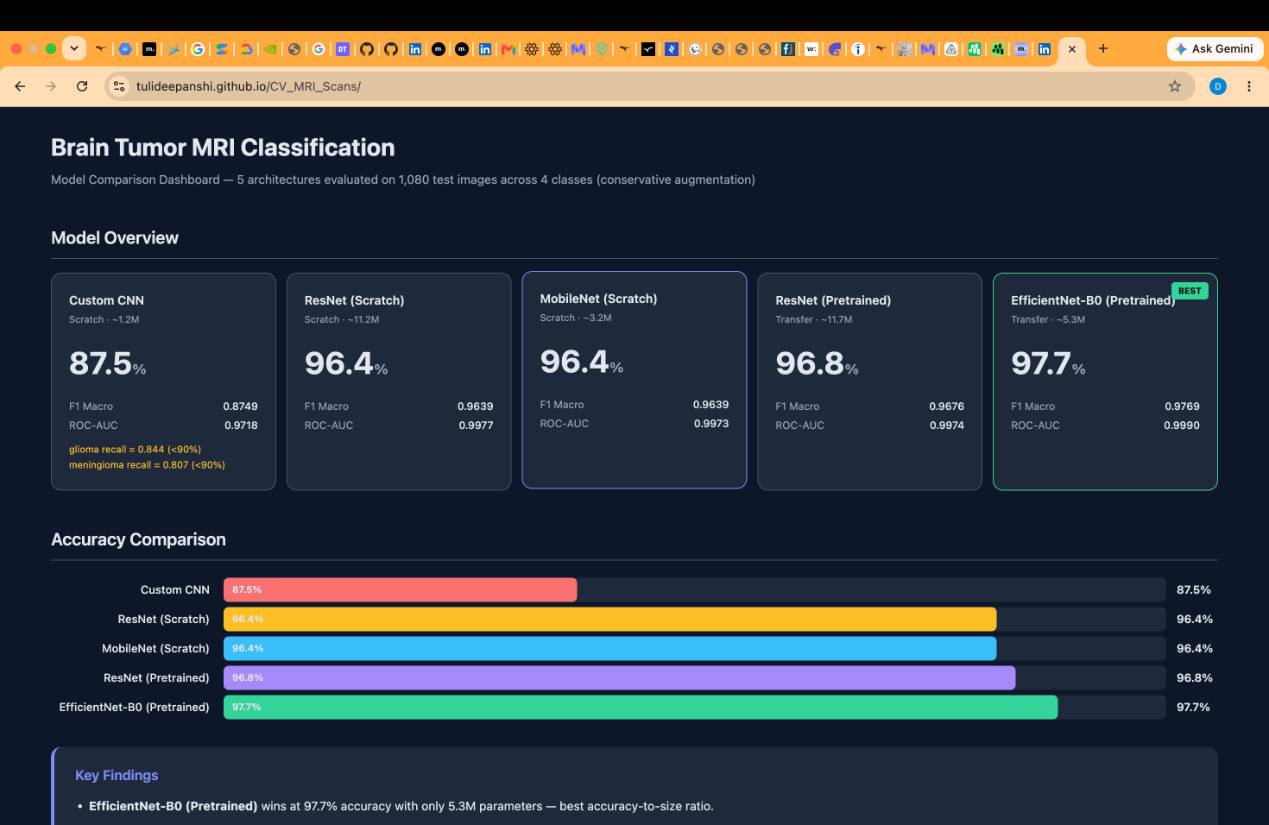Select the ResNet (Scratch) model card
This screenshot has height=825, width=1269.
click(x=399, y=382)
